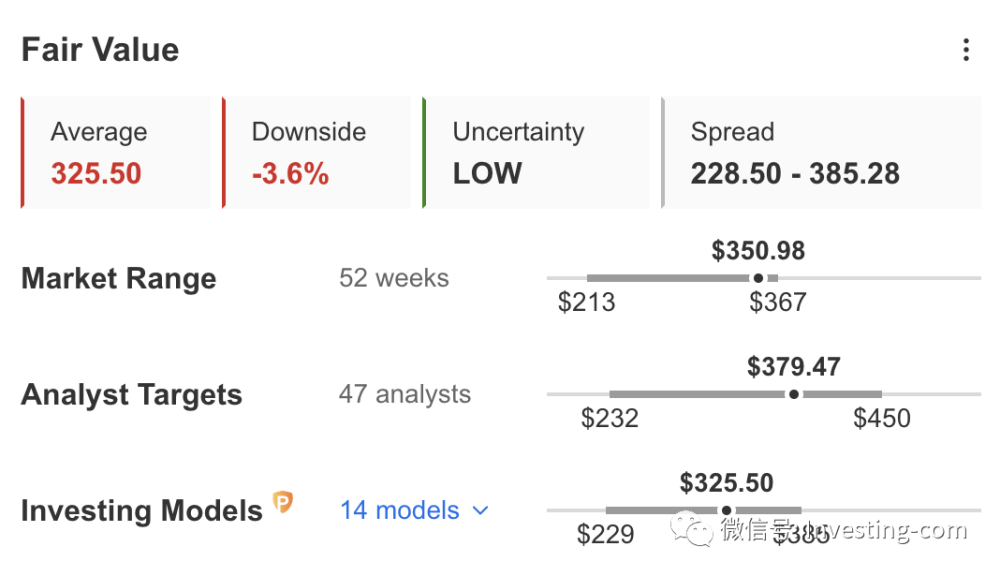Click the Analyst Targets slider marker dot

pos(794,394)
